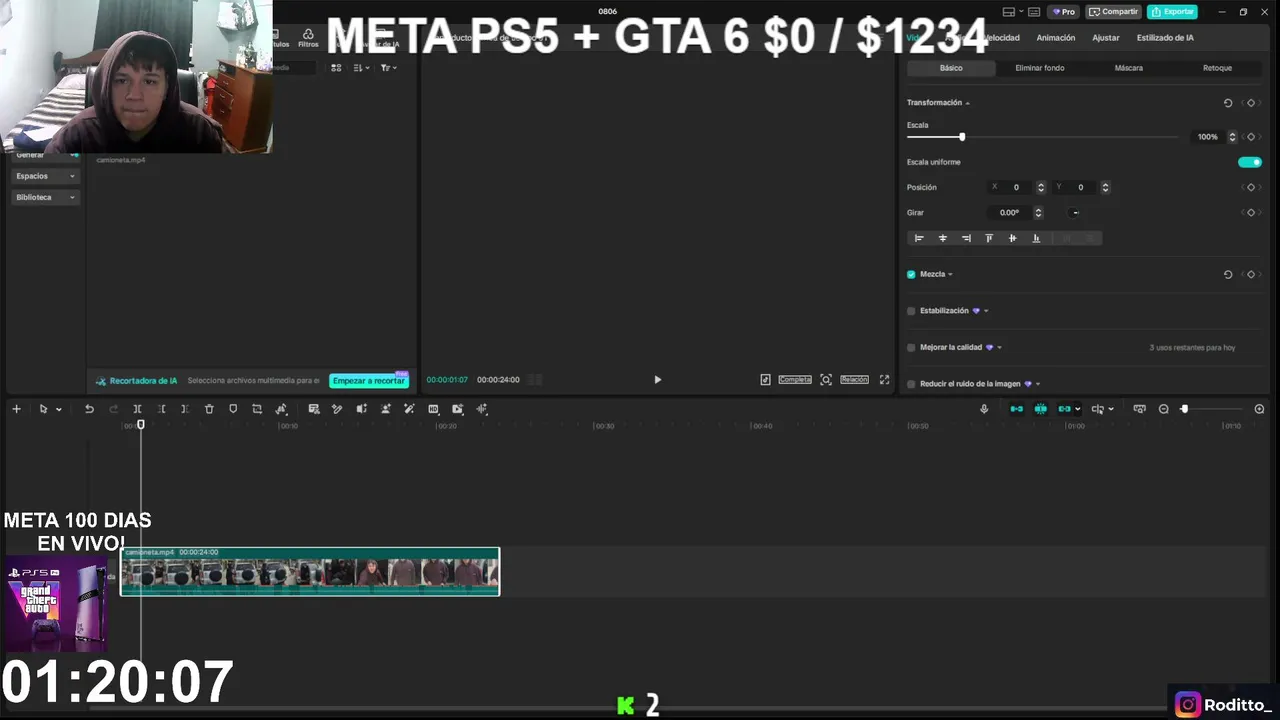
Task: Enable Reducir el ruido de la imagen
Action: point(911,384)
